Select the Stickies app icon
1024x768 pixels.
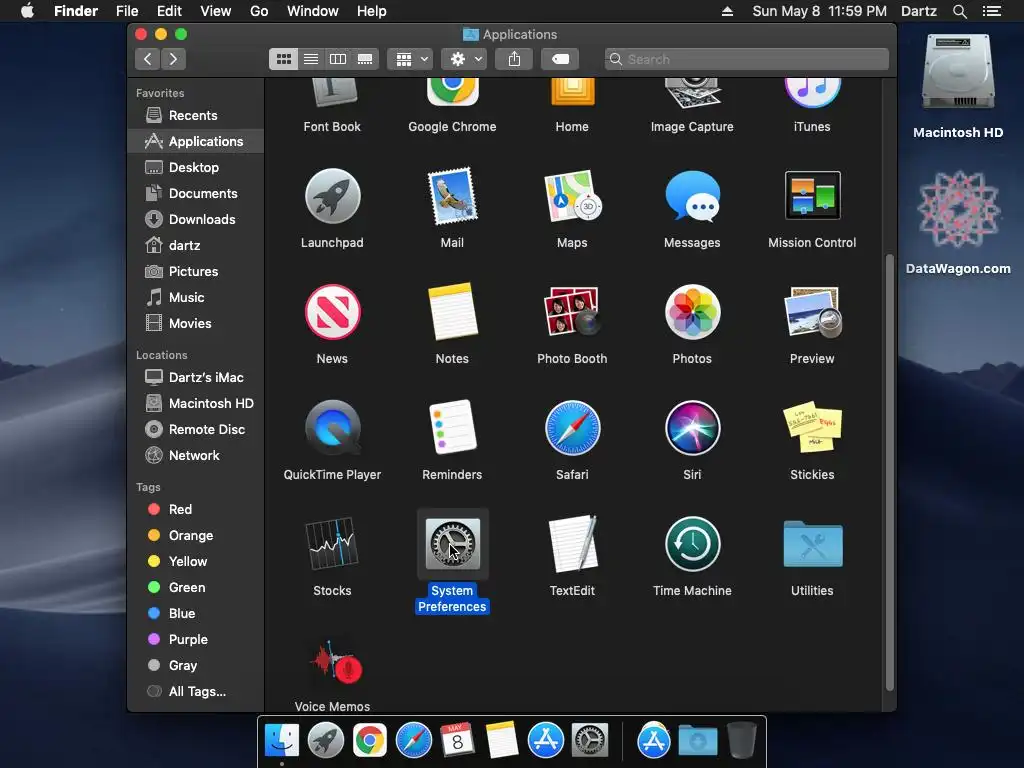click(x=812, y=428)
